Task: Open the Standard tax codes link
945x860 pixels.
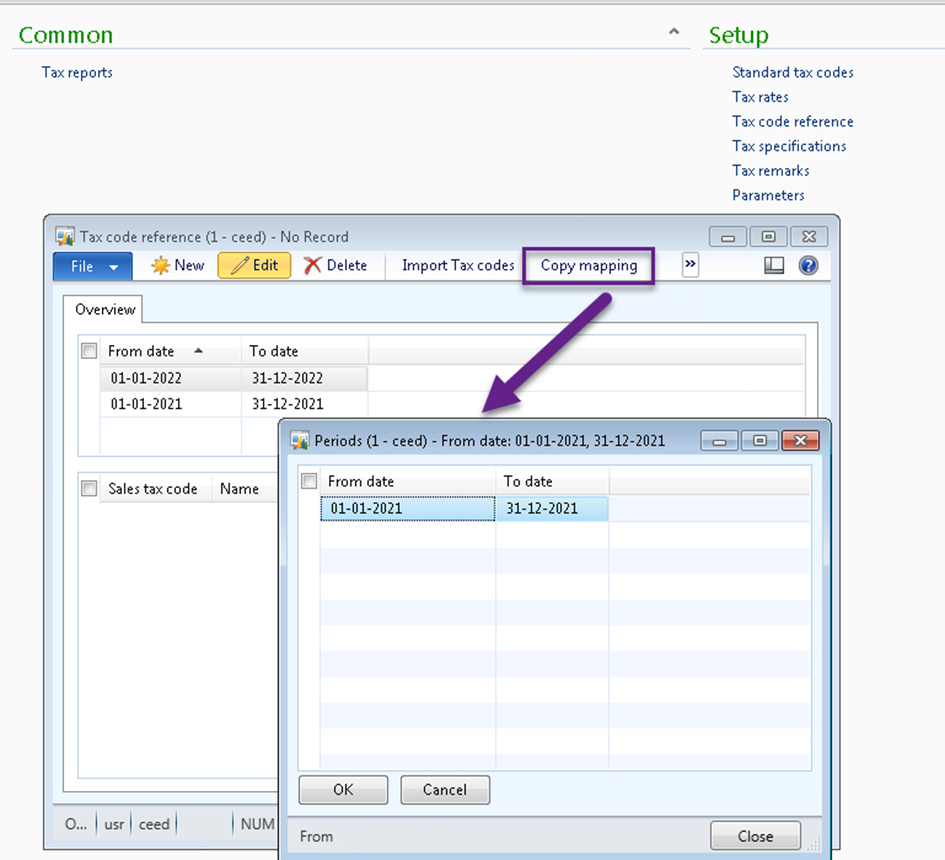Action: coord(793,72)
